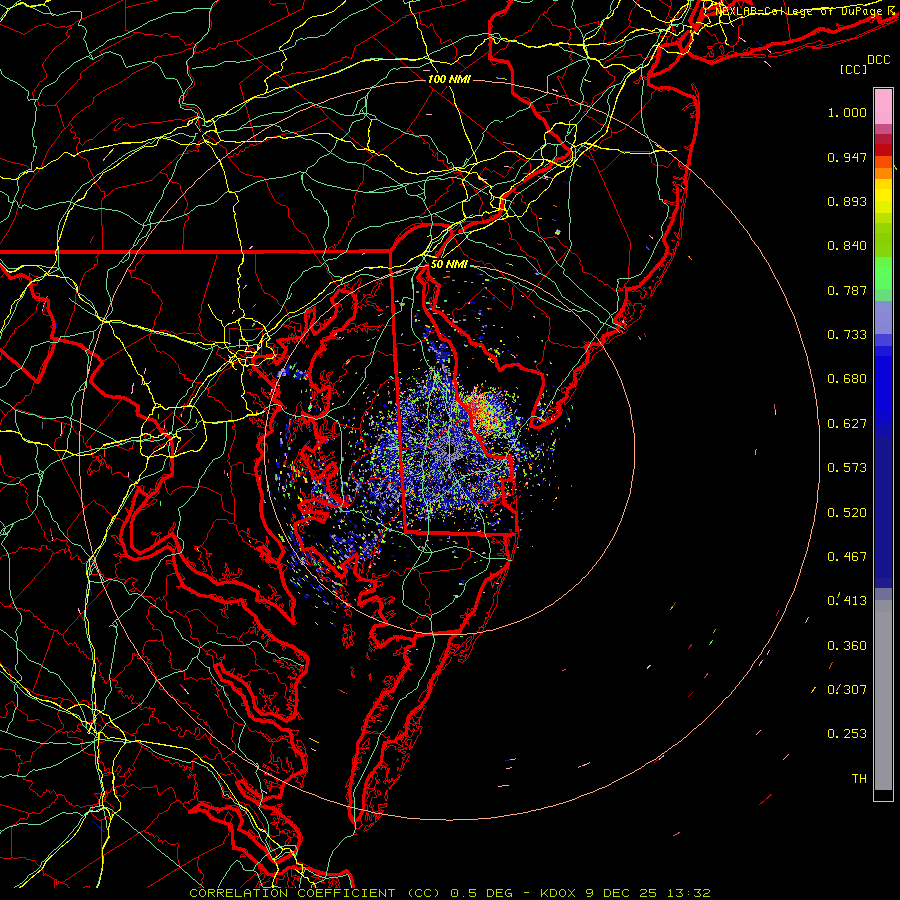Click the 0.307 legend value
The width and height of the screenshot is (900, 900).
(x=847, y=690)
